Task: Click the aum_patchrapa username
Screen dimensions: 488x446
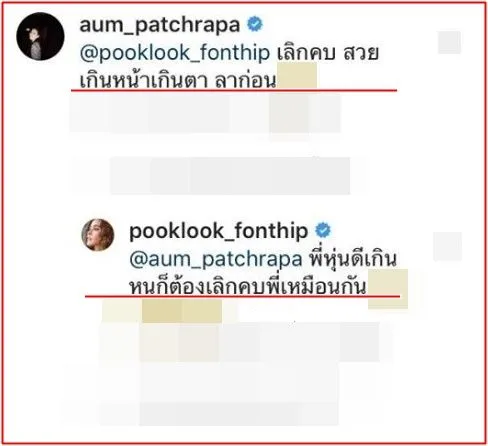Action: [160, 25]
